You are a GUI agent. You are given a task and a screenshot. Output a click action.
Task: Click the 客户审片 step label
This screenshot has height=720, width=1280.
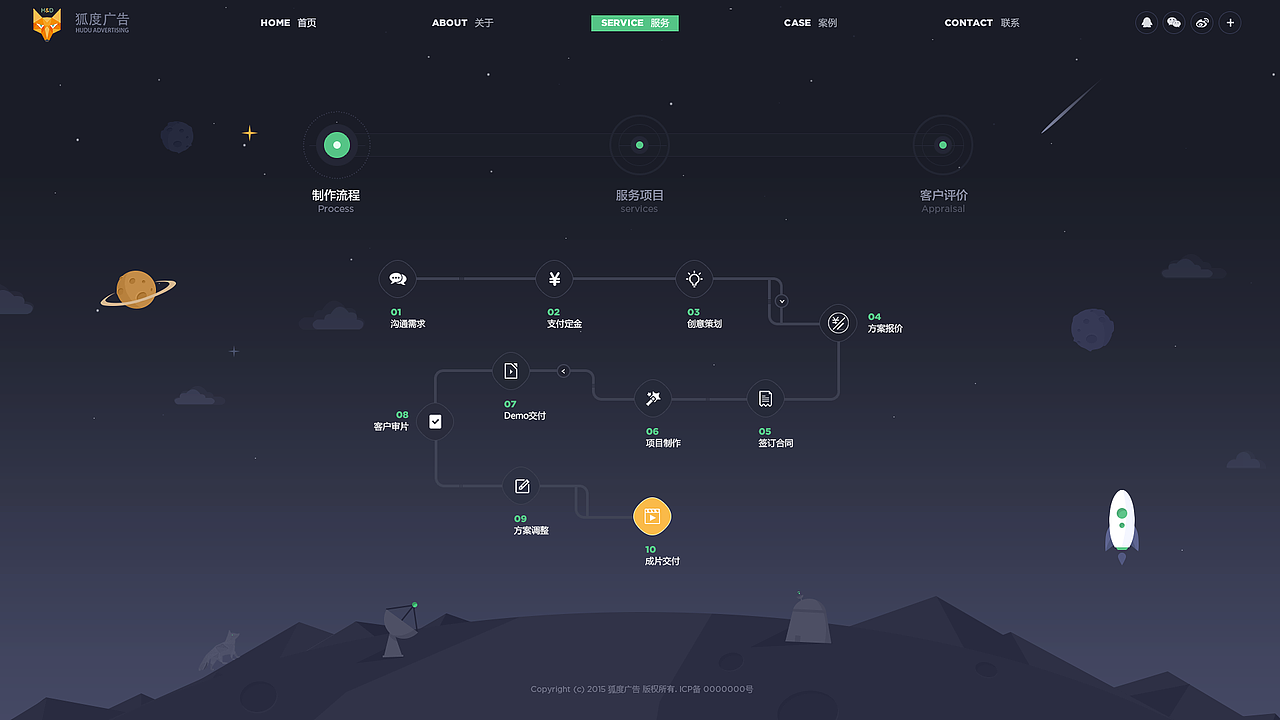click(x=391, y=427)
